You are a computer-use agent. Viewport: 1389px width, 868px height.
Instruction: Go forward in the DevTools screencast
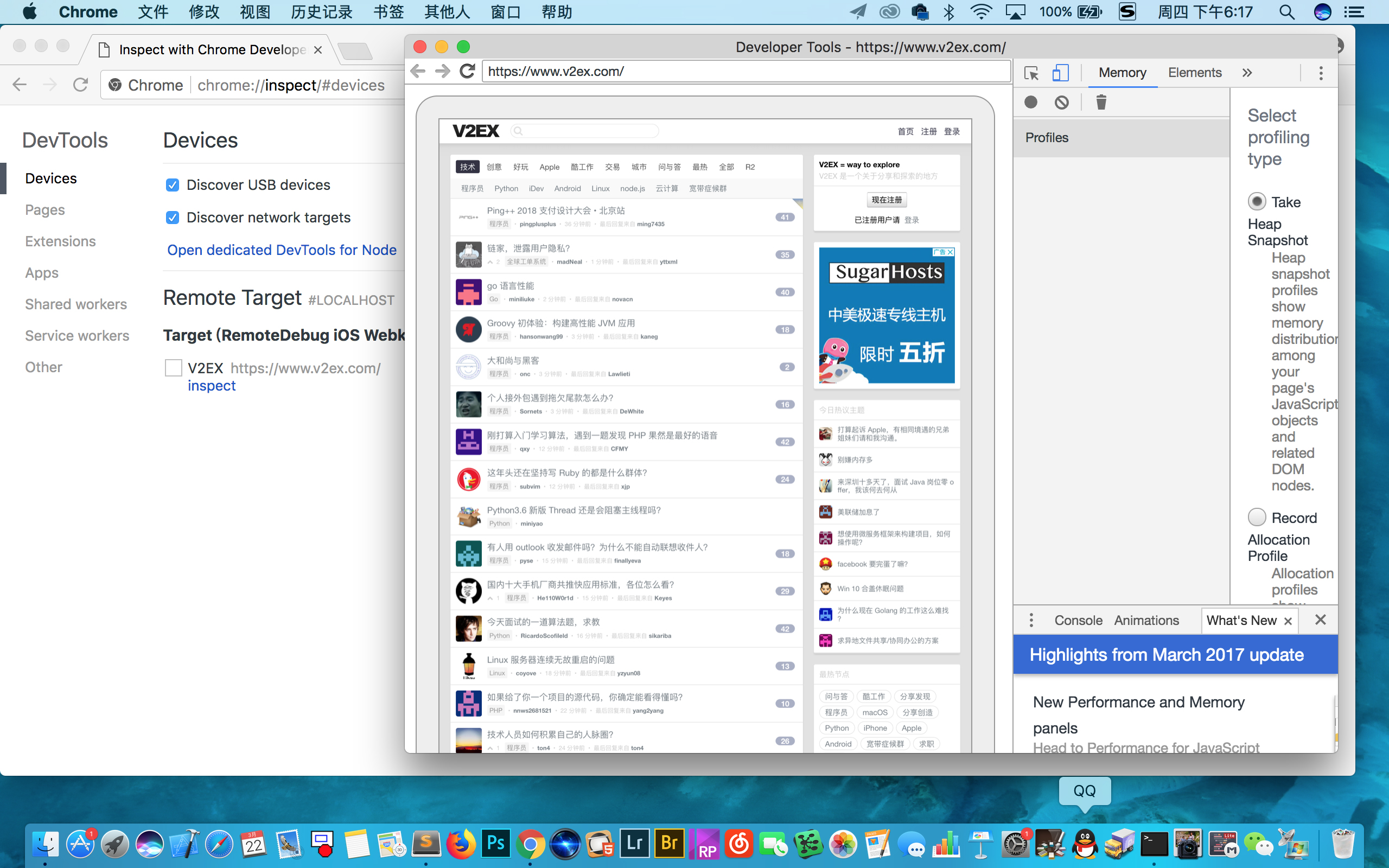point(443,71)
